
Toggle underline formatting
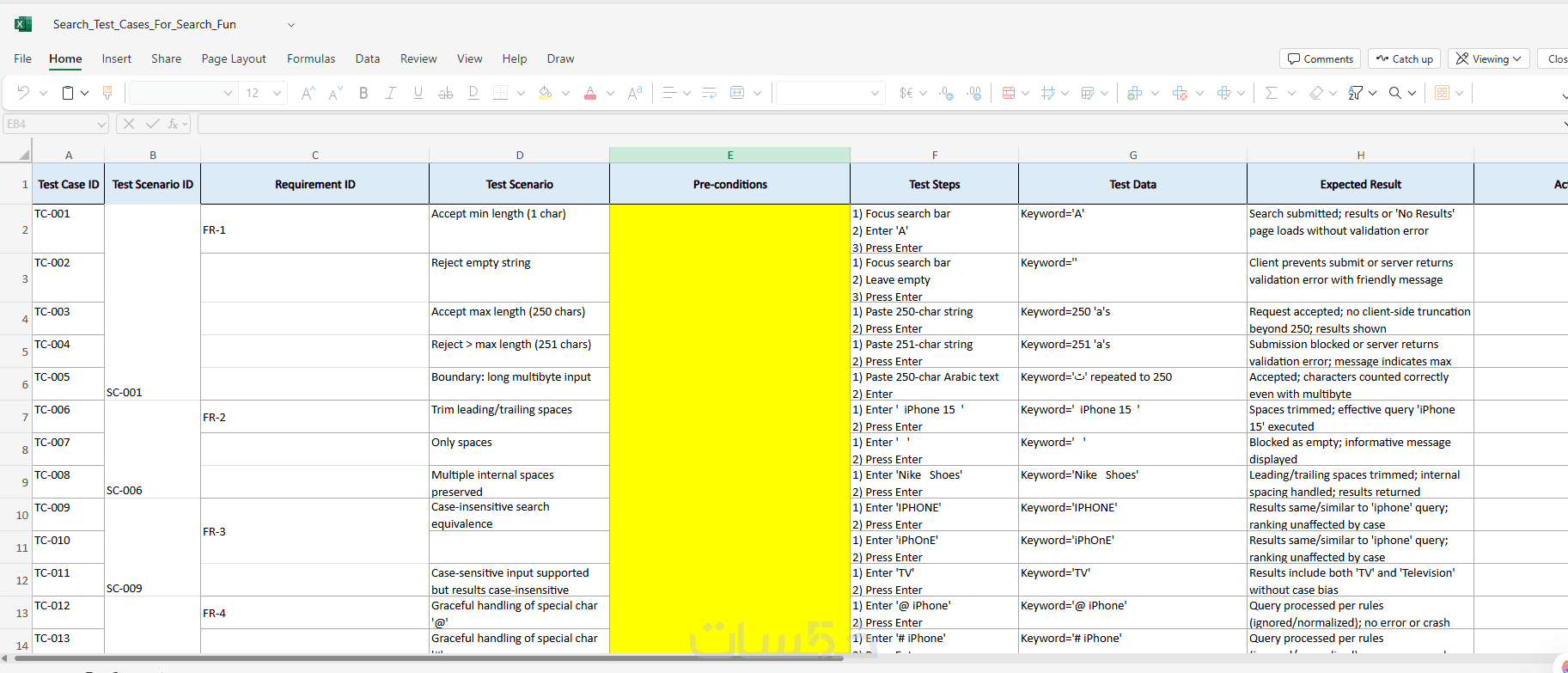(418, 93)
